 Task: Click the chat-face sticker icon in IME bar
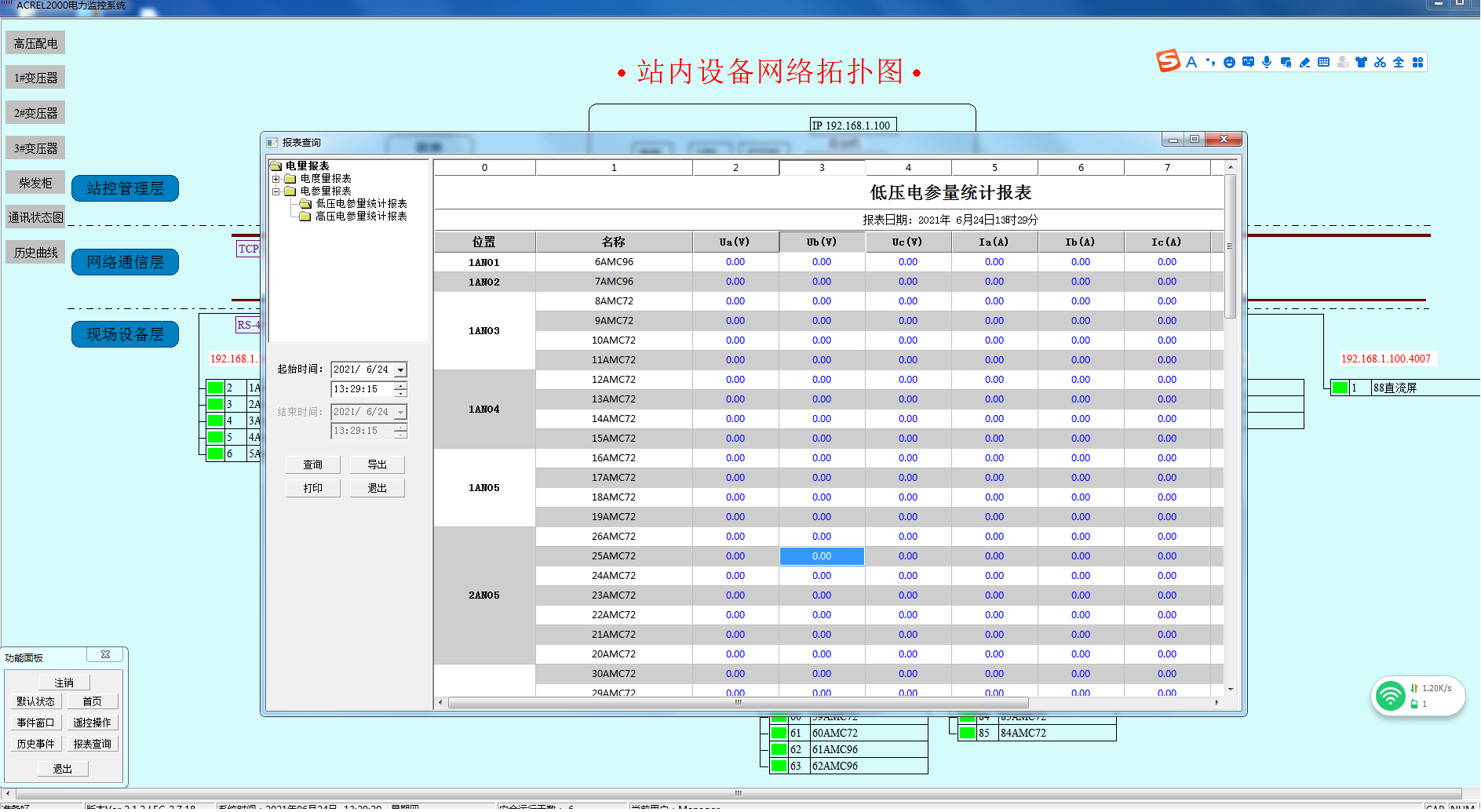coord(1248,62)
